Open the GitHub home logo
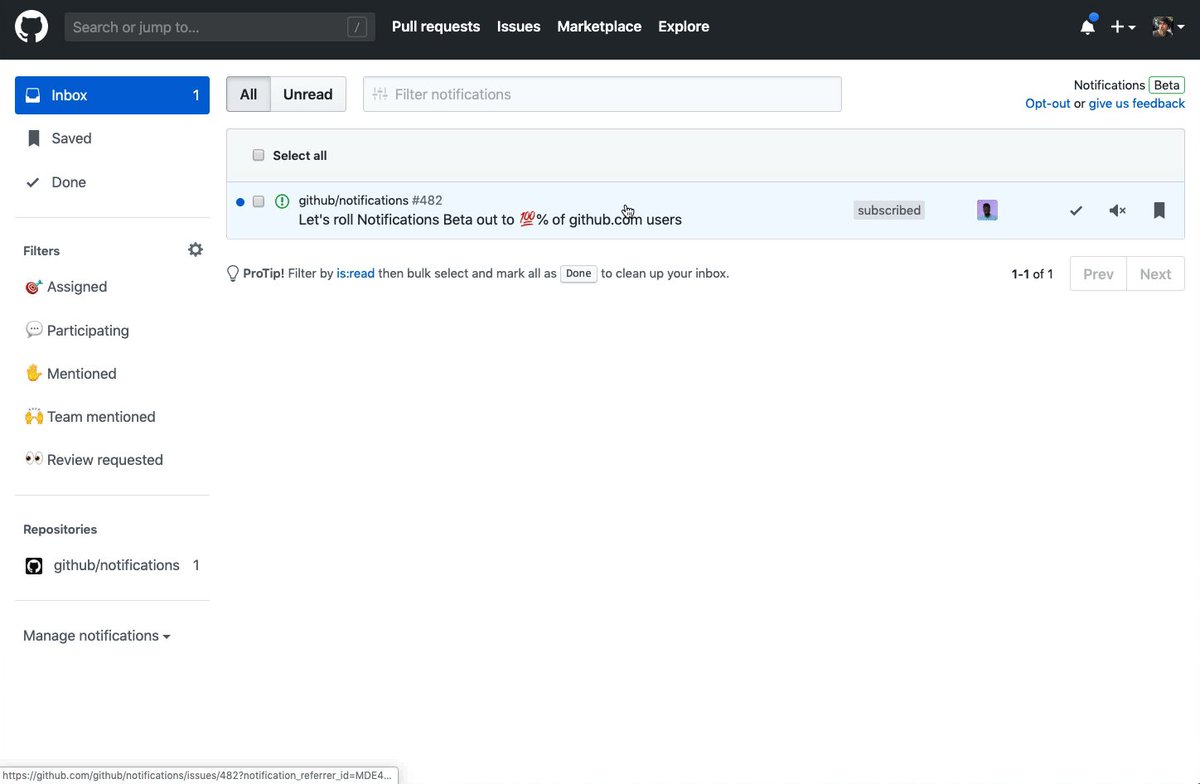This screenshot has width=1200, height=784. pos(31,27)
